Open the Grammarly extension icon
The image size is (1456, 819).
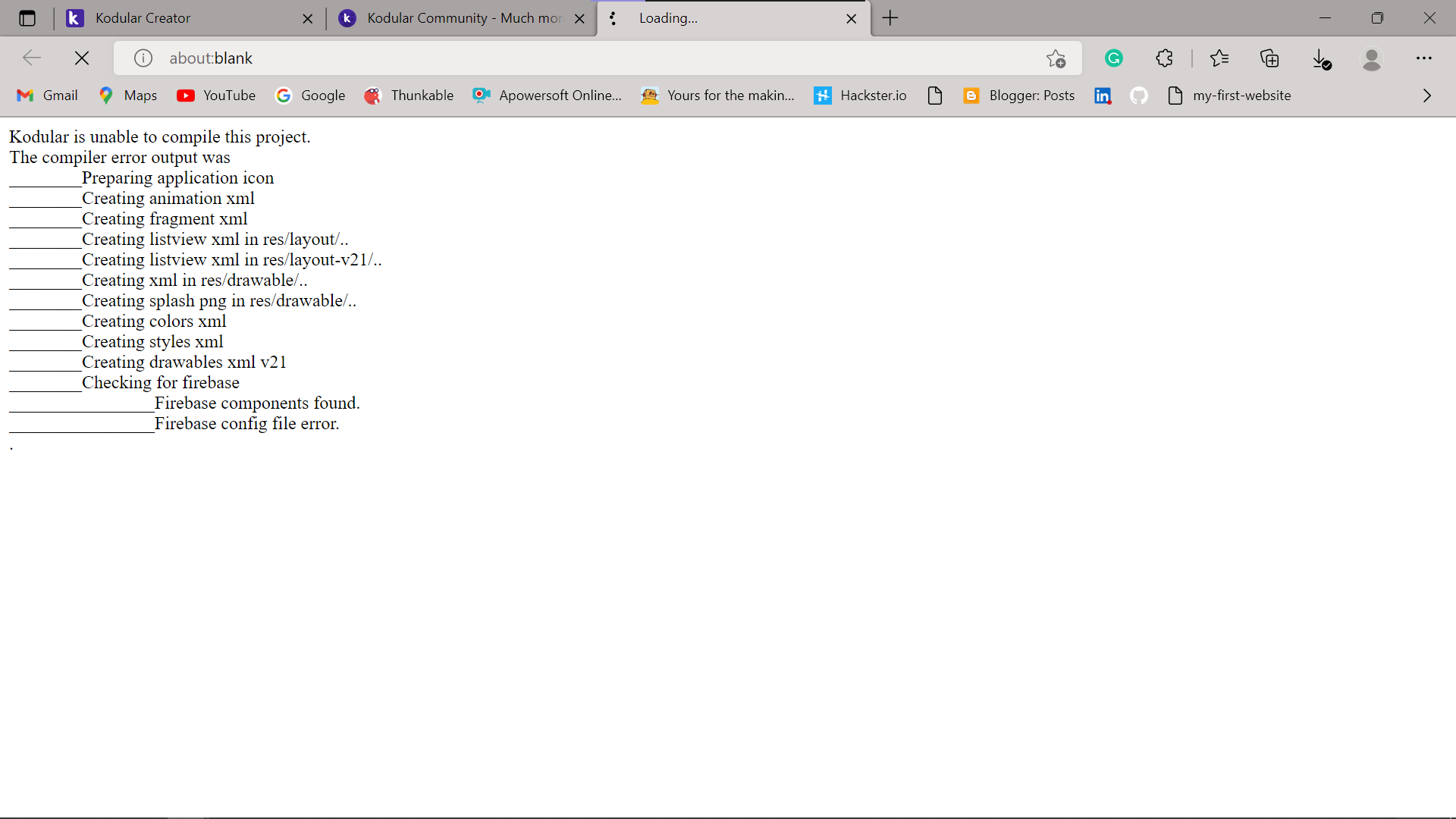click(x=1114, y=58)
